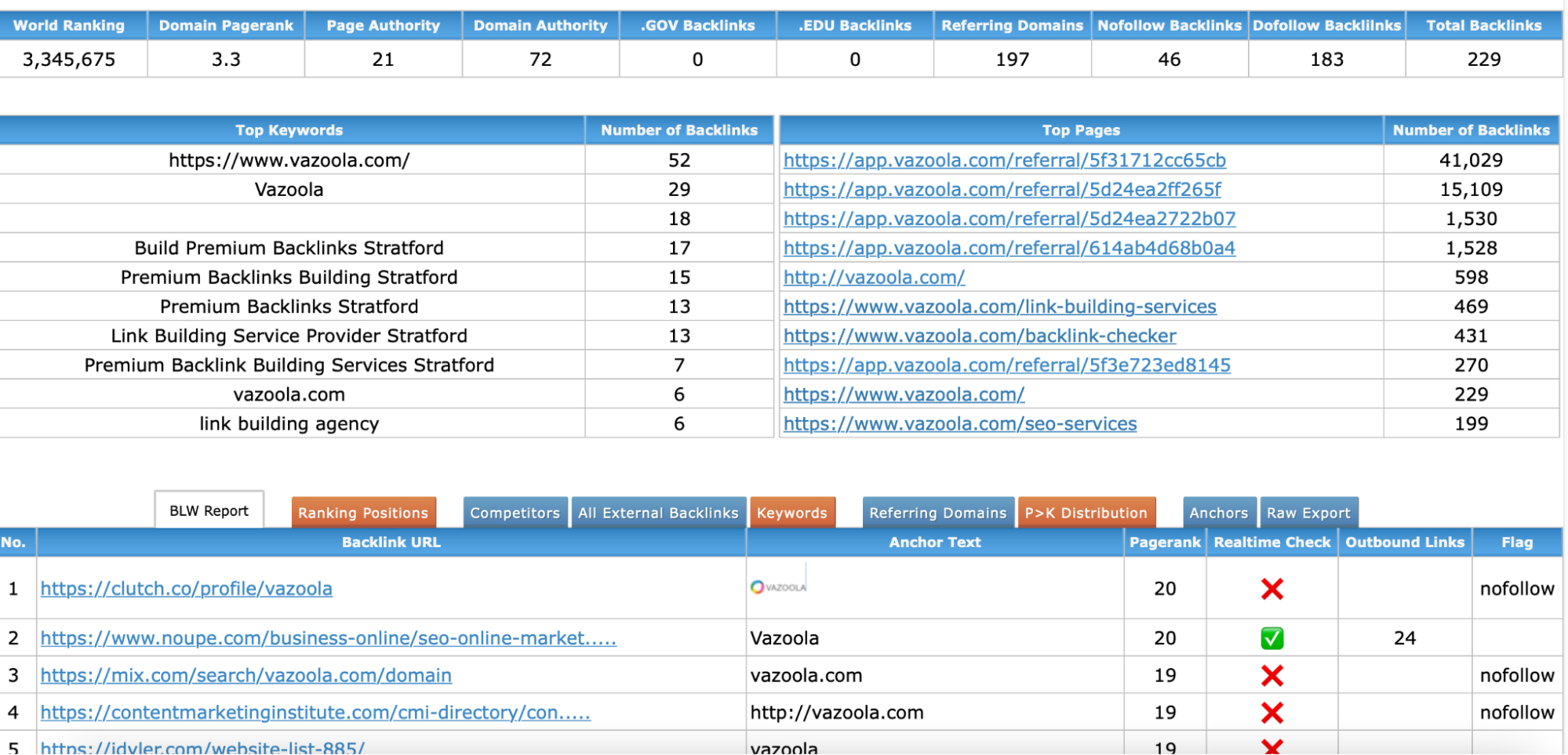Click the Referring Domains summary header
This screenshot has width=1568, height=755.
point(1012,25)
